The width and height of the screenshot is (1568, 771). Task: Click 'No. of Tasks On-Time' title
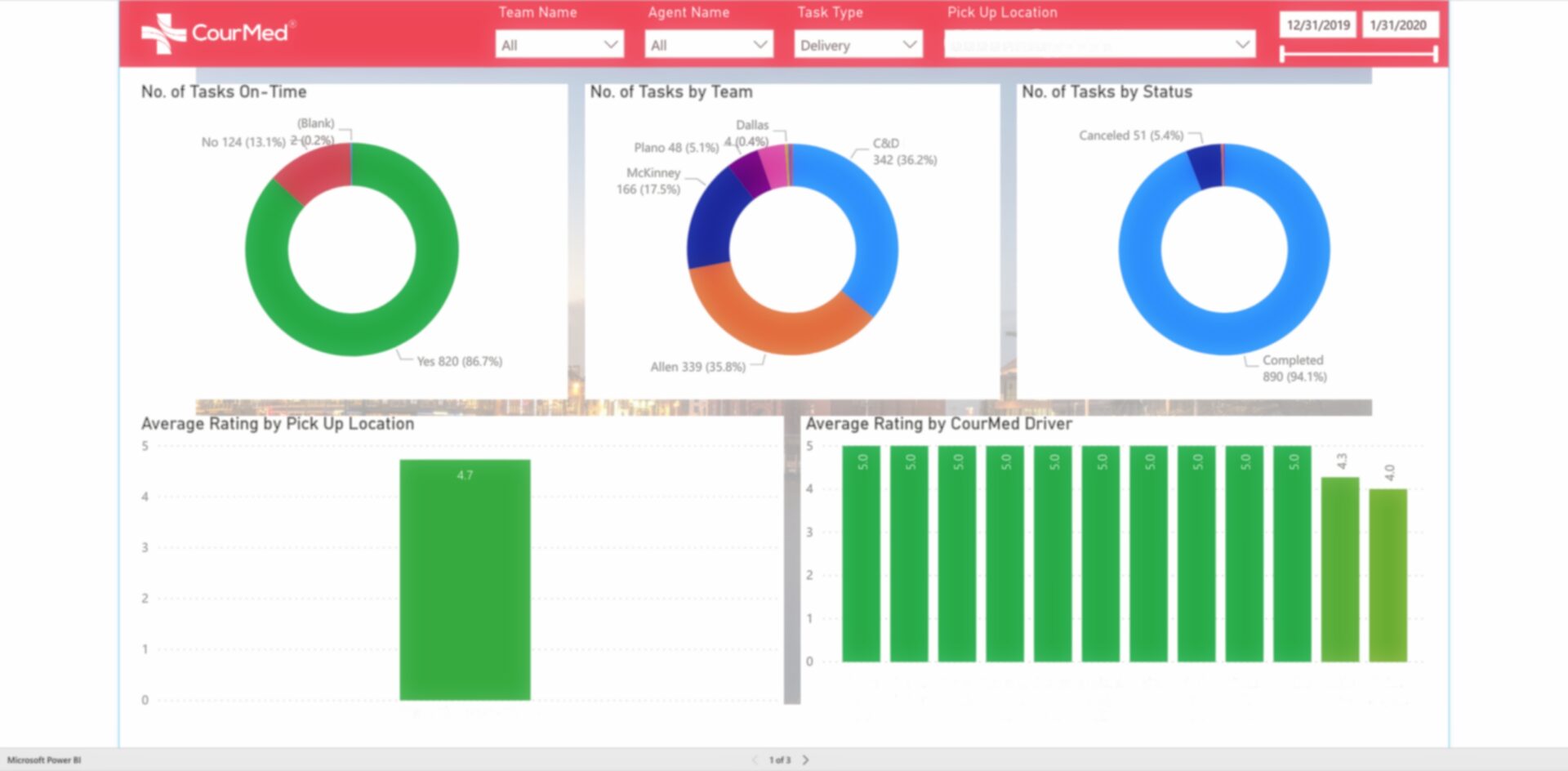224,91
